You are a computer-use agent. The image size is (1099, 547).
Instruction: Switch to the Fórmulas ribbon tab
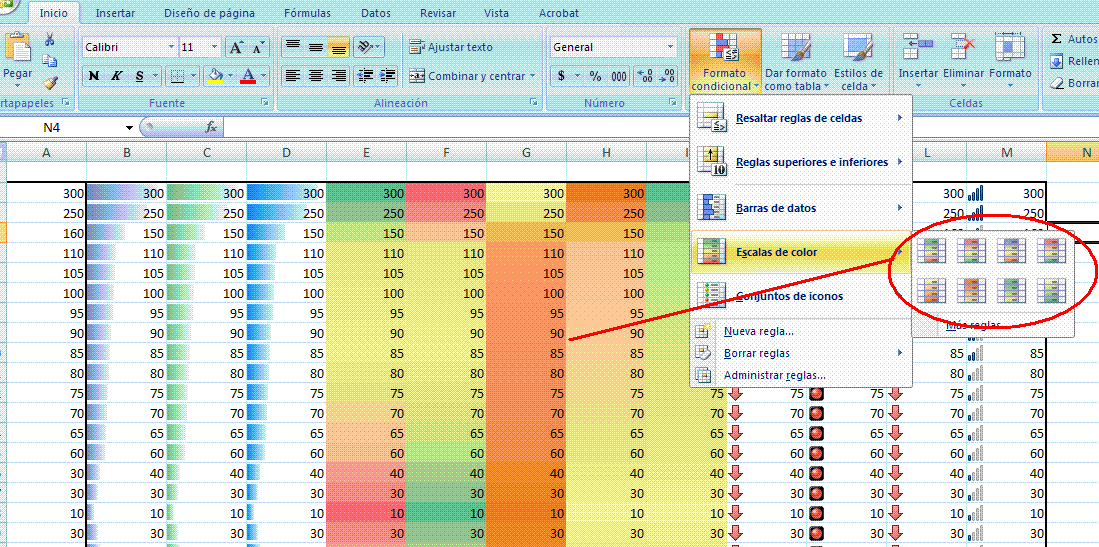[x=307, y=14]
